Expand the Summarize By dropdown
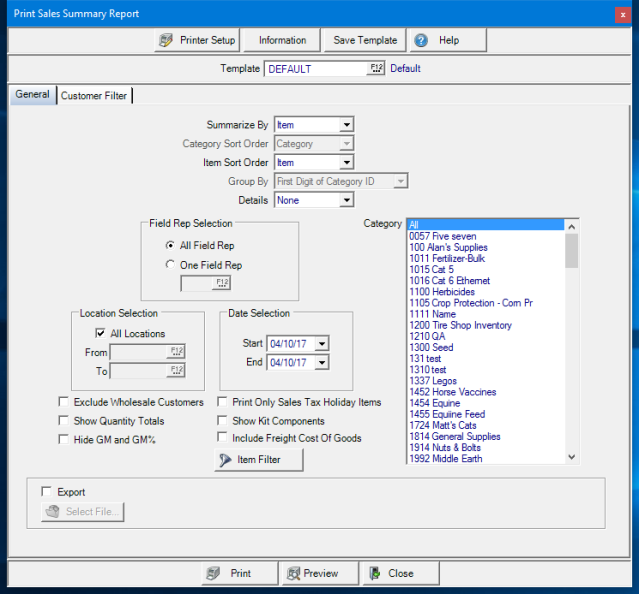This screenshot has height=594, width=639. (x=346, y=125)
